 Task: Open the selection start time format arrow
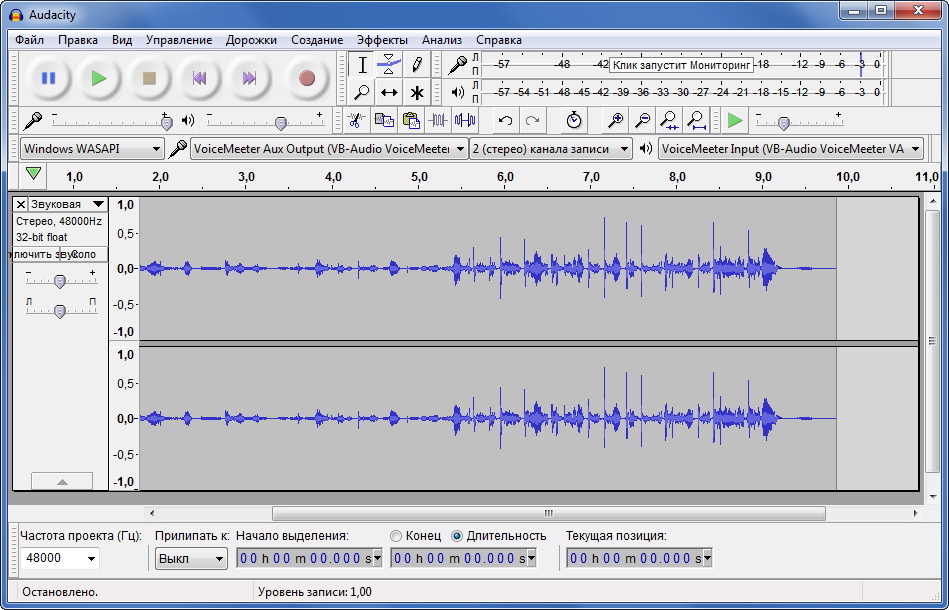[x=378, y=558]
